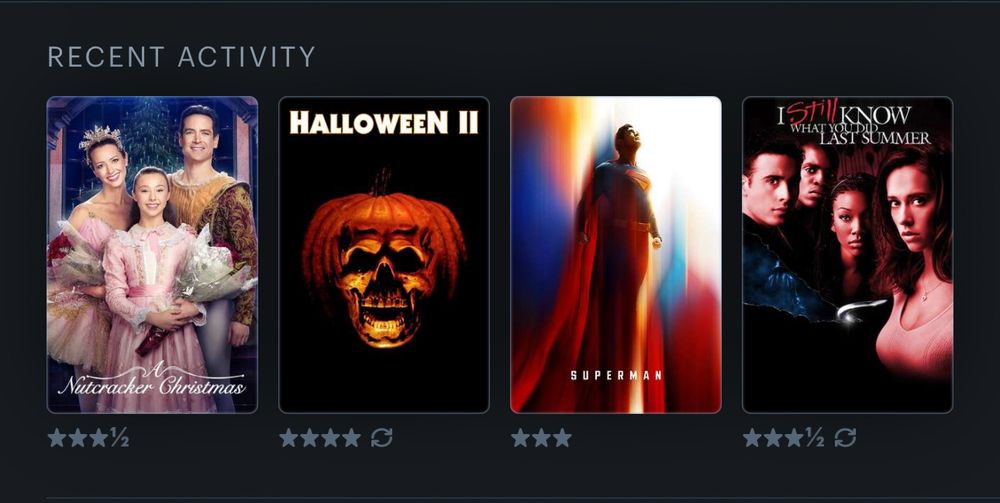1000x503 pixels.
Task: Open the Halloween II film poster
Action: tap(384, 254)
